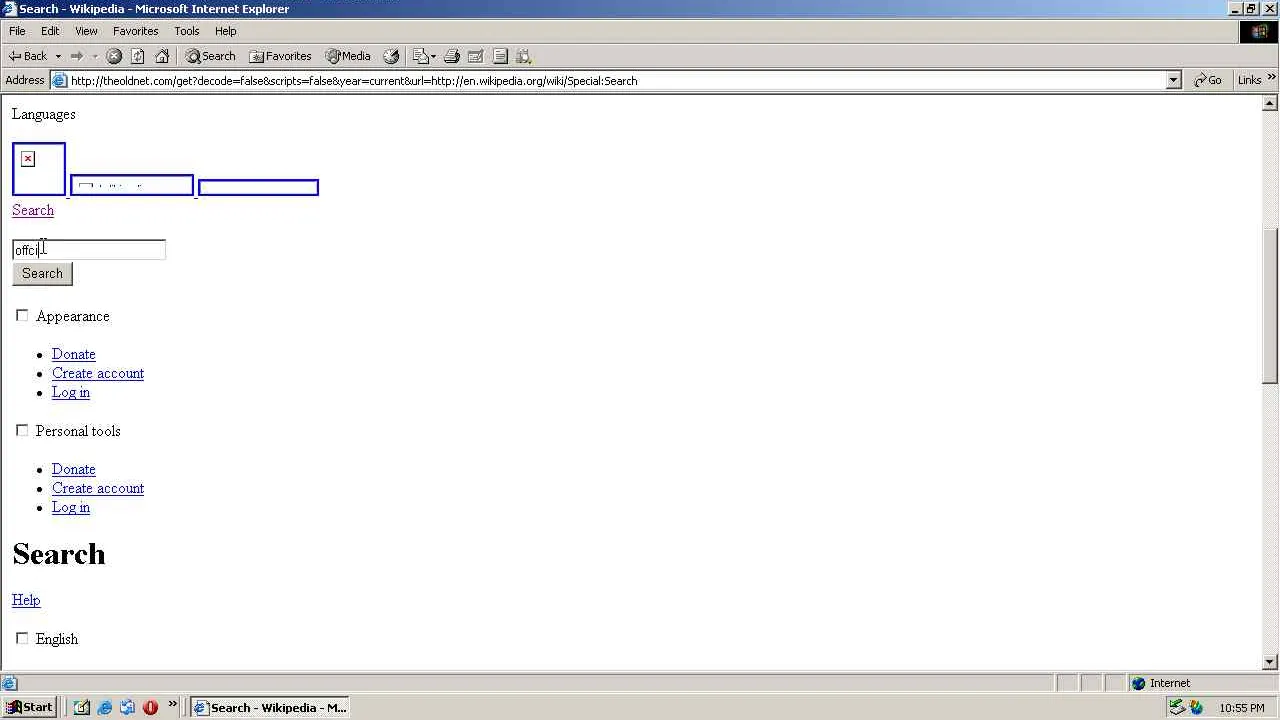
Task: Click the Wikipedia search text box
Action: click(x=89, y=250)
